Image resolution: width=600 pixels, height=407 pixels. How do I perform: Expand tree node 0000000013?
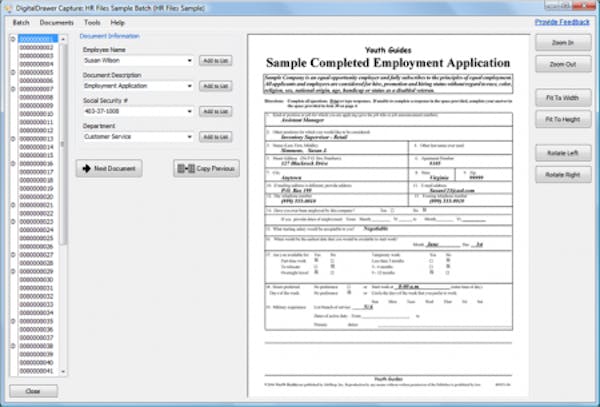13,138
